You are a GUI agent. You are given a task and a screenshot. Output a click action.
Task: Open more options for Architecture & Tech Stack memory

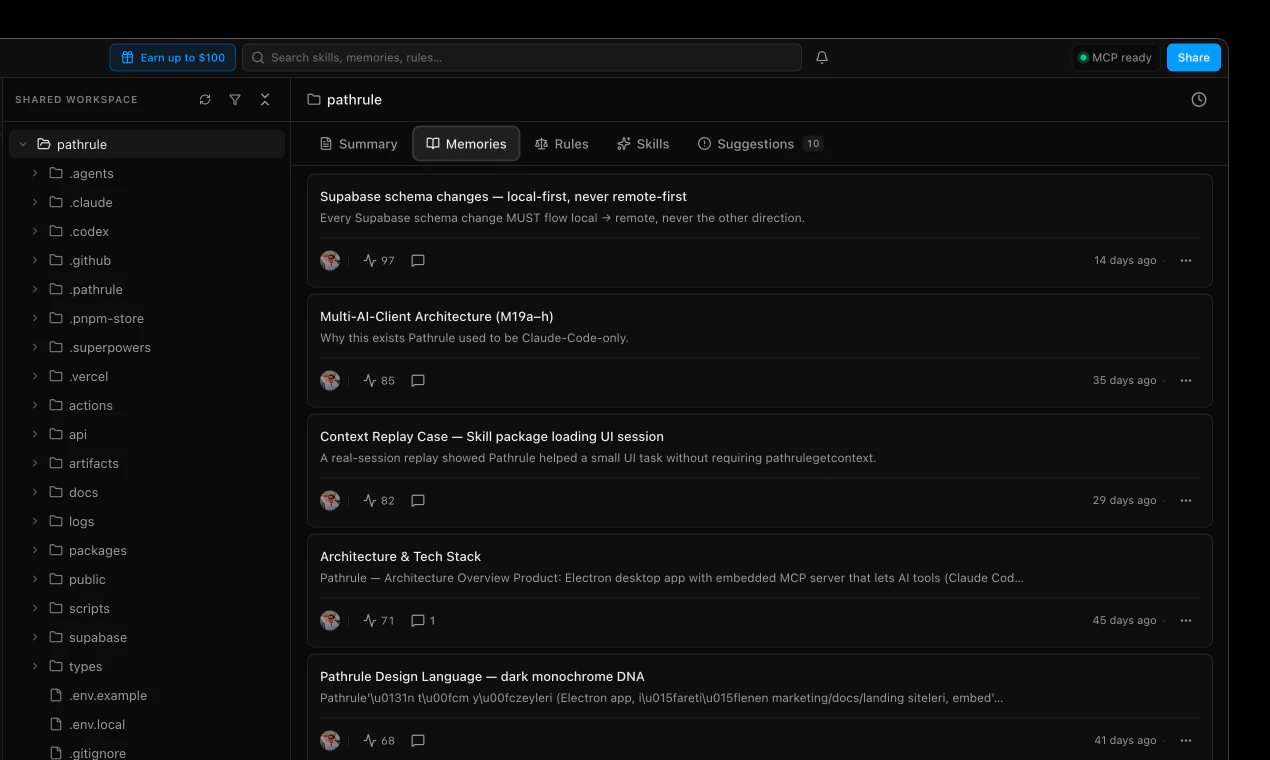click(x=1186, y=621)
